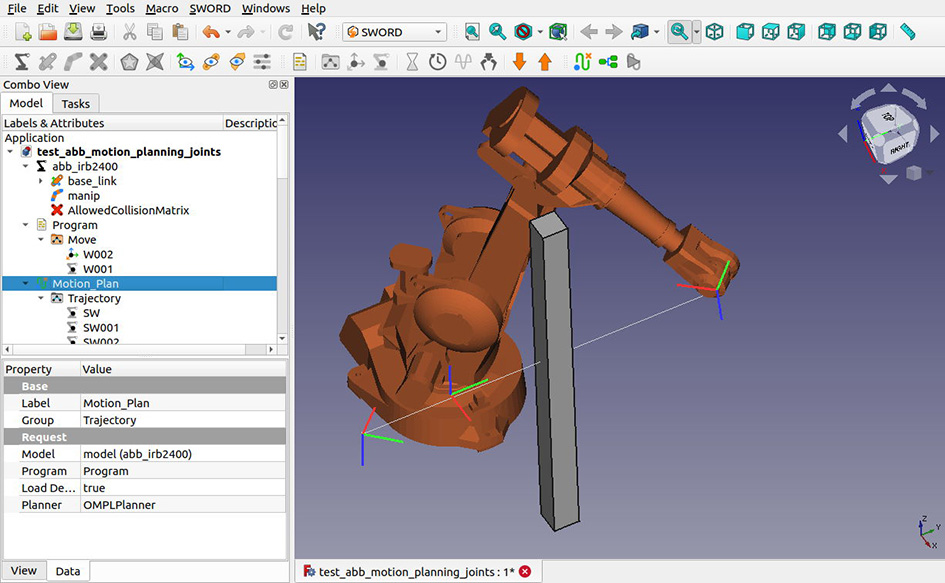Open the Macro menu
The image size is (945, 583).
tap(164, 8)
